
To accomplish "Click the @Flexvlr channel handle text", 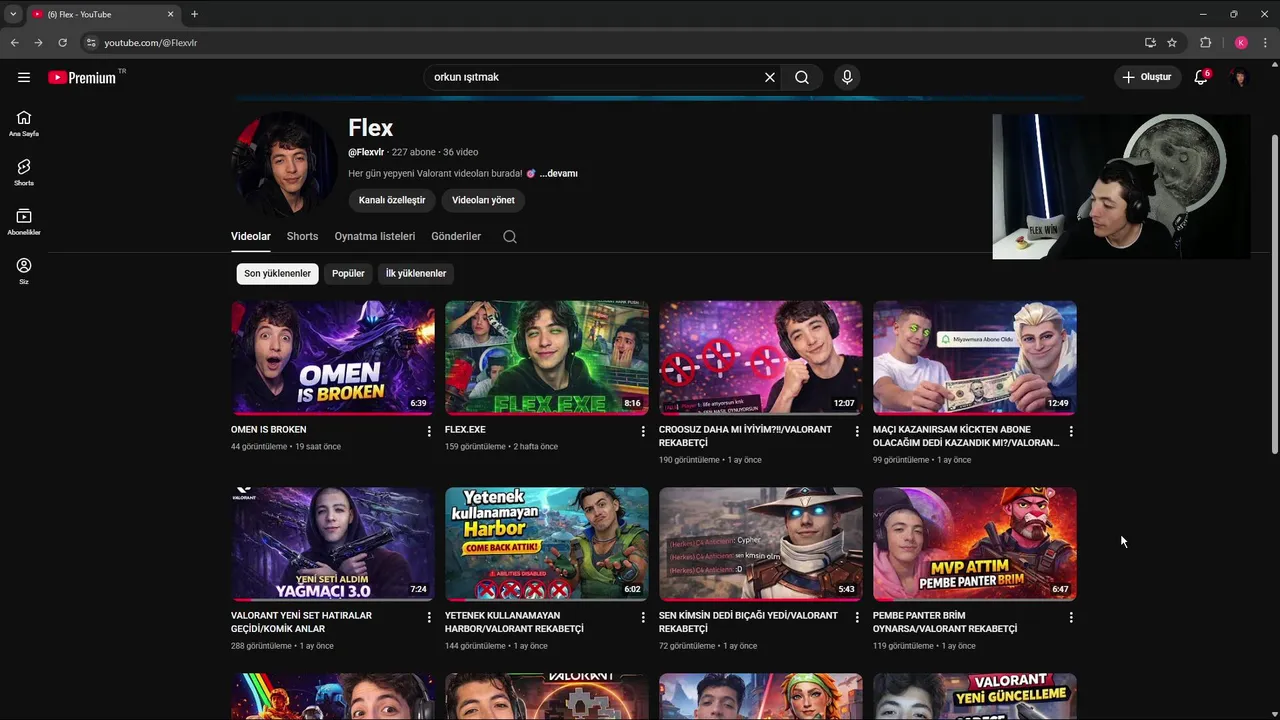I will [366, 152].
